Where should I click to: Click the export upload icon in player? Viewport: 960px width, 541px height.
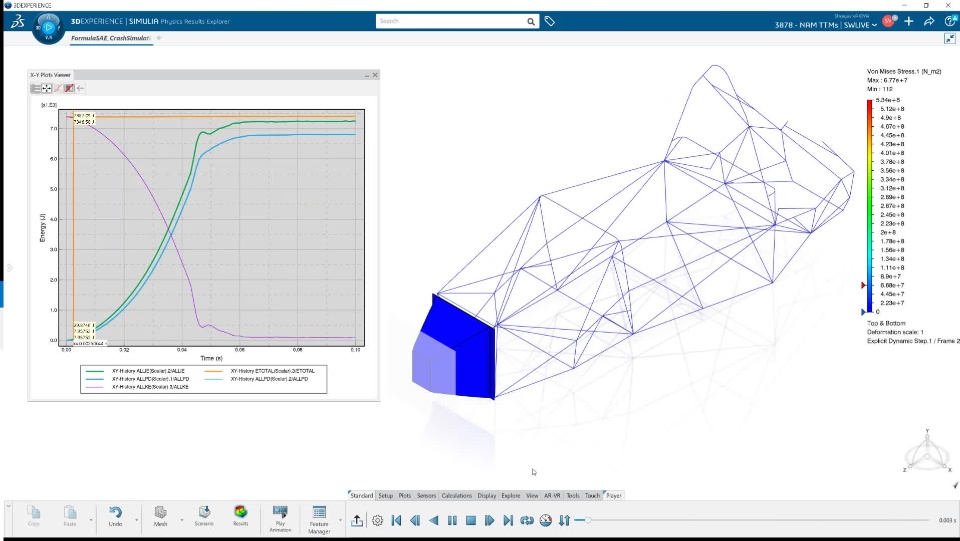pos(357,520)
